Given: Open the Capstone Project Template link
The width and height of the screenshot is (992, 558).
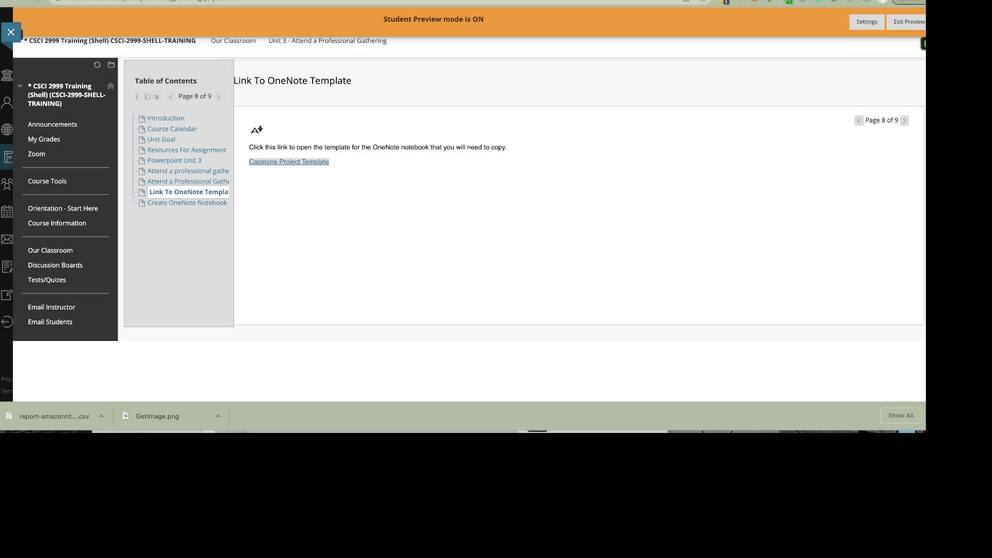Looking at the screenshot, I should [x=288, y=162].
